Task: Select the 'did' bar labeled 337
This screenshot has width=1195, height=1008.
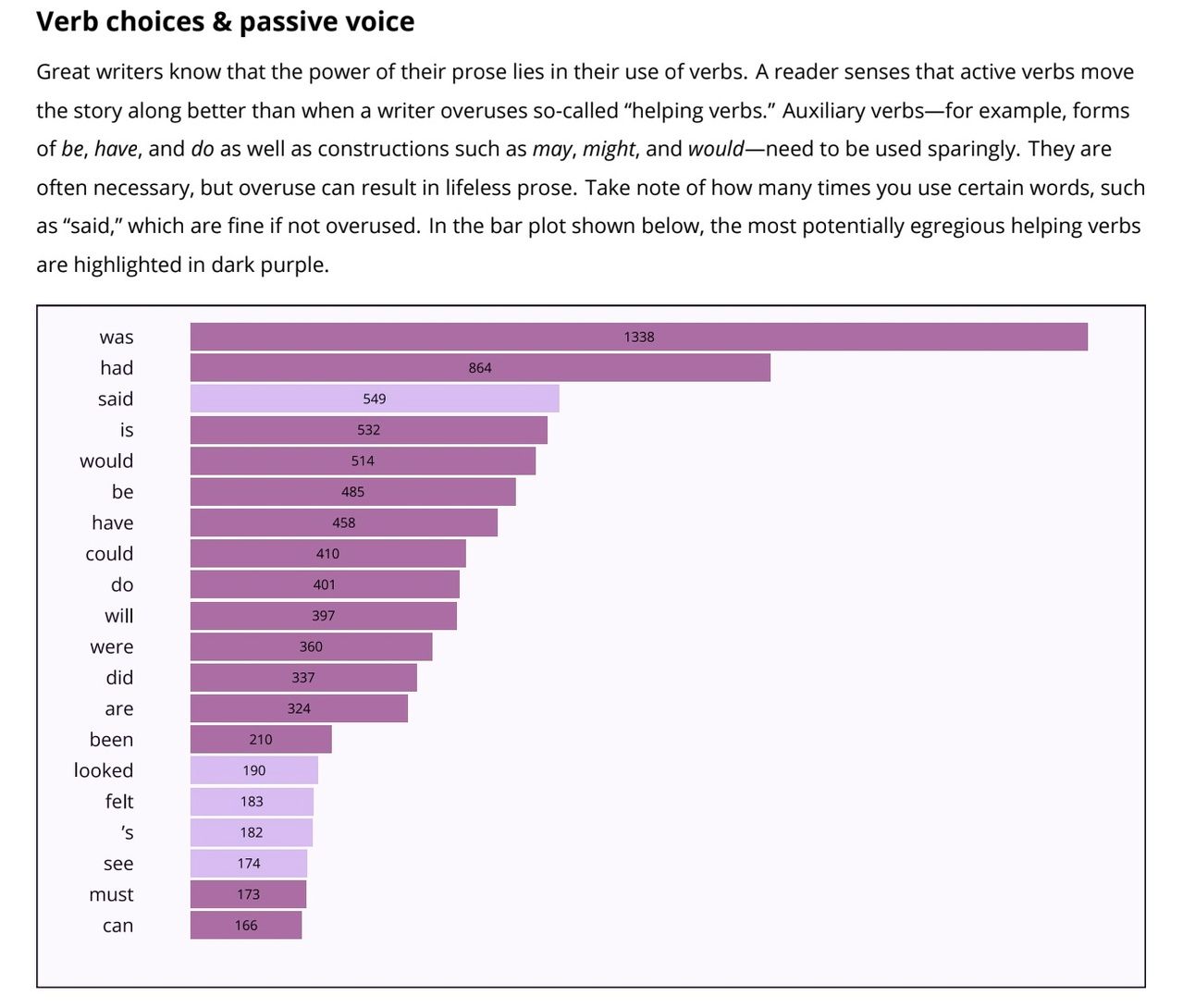Action: click(x=303, y=678)
